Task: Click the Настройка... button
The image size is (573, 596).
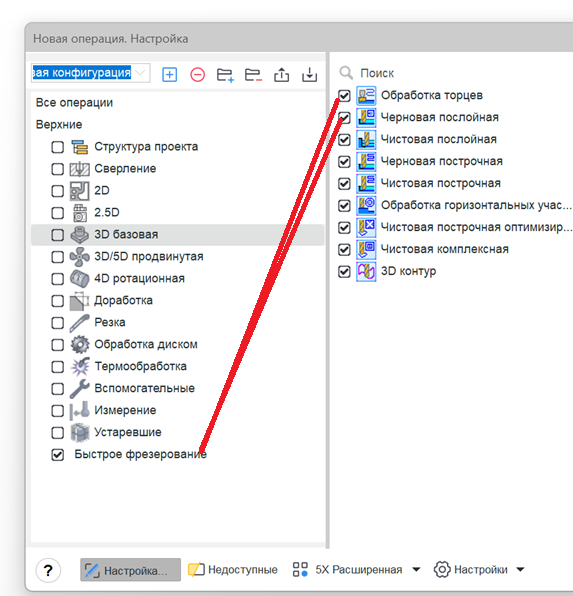Action: click(x=130, y=570)
